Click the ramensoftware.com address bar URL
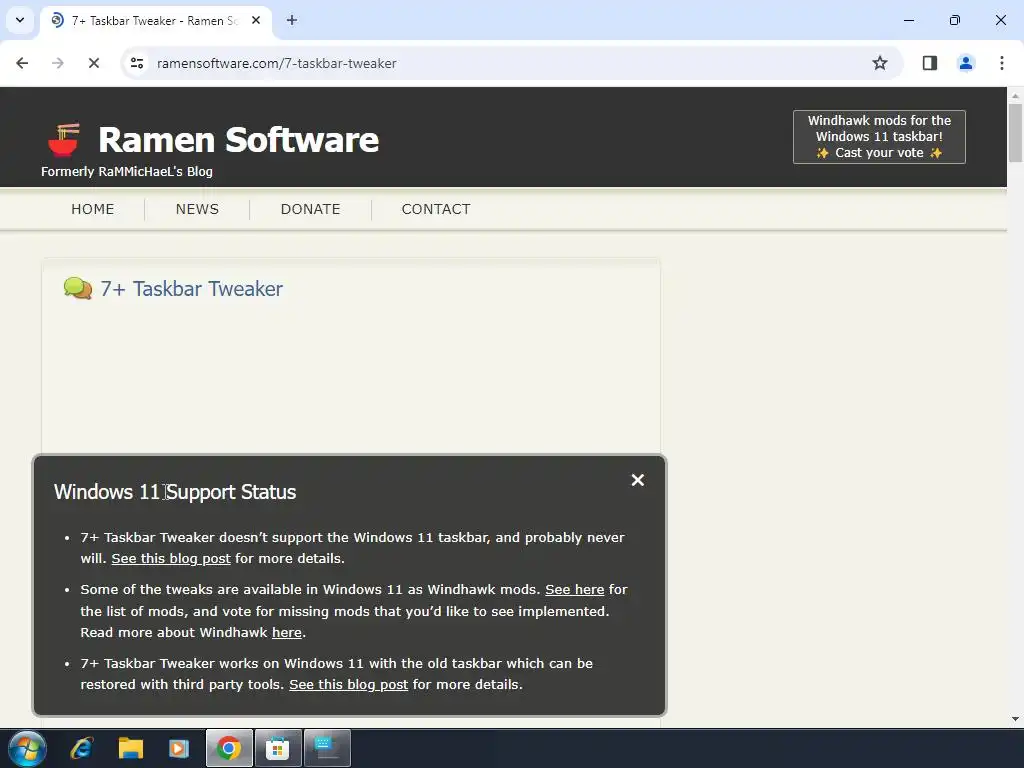Viewport: 1024px width, 768px height. (x=276, y=63)
